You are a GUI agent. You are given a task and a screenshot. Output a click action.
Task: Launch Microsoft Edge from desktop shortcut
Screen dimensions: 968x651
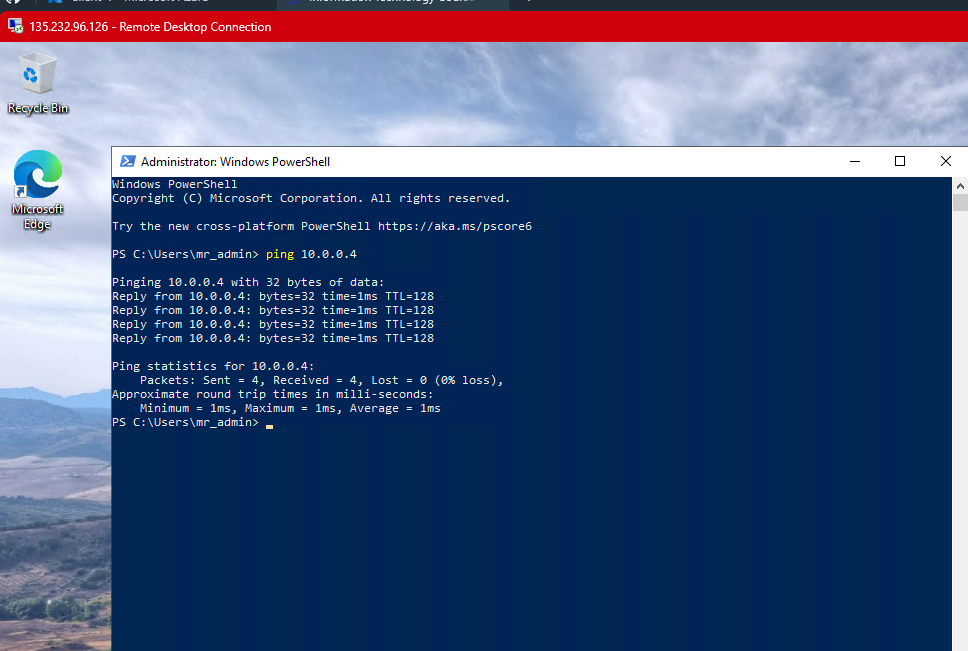tap(38, 190)
